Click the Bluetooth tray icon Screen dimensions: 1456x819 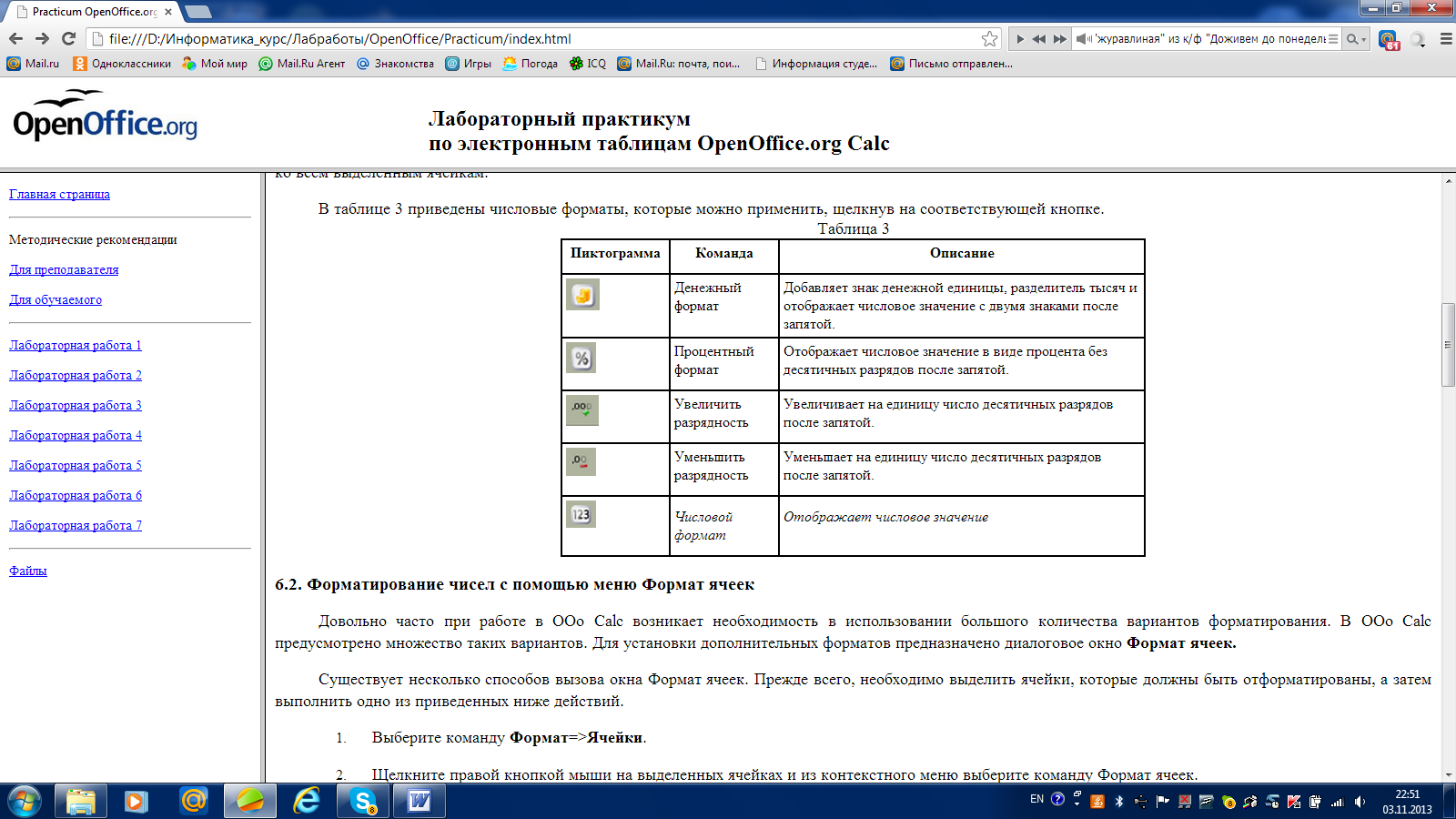point(1119,802)
